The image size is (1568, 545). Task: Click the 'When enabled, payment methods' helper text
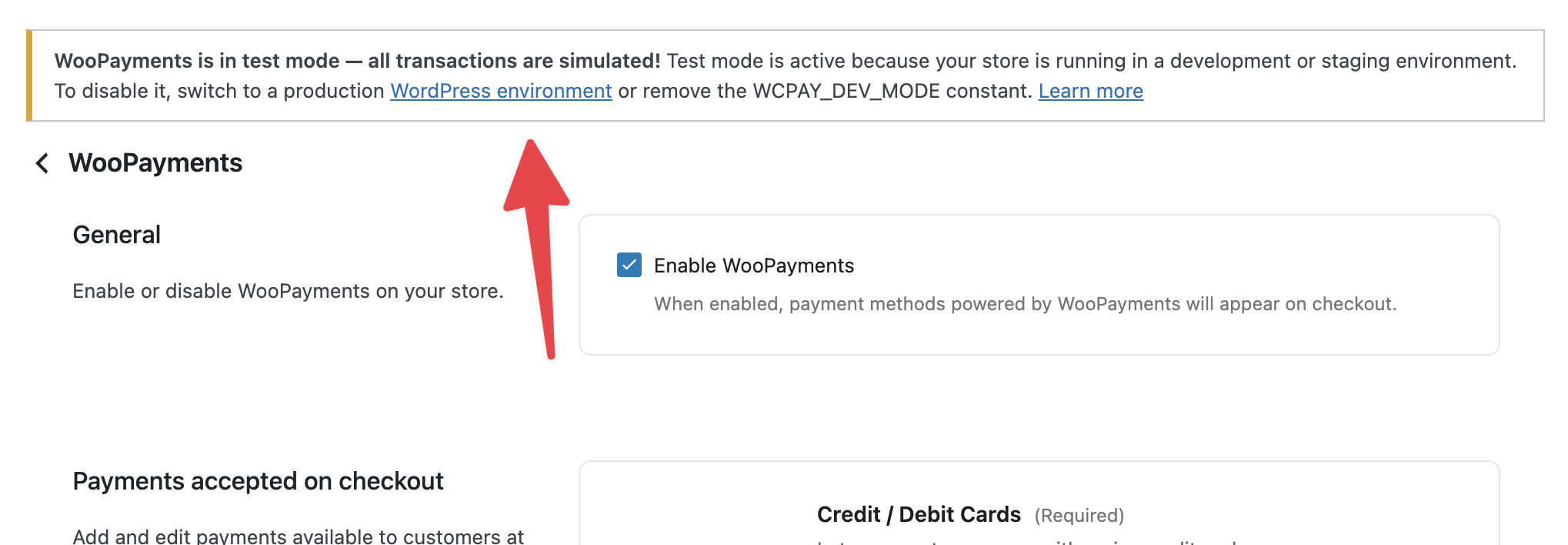click(x=1025, y=304)
